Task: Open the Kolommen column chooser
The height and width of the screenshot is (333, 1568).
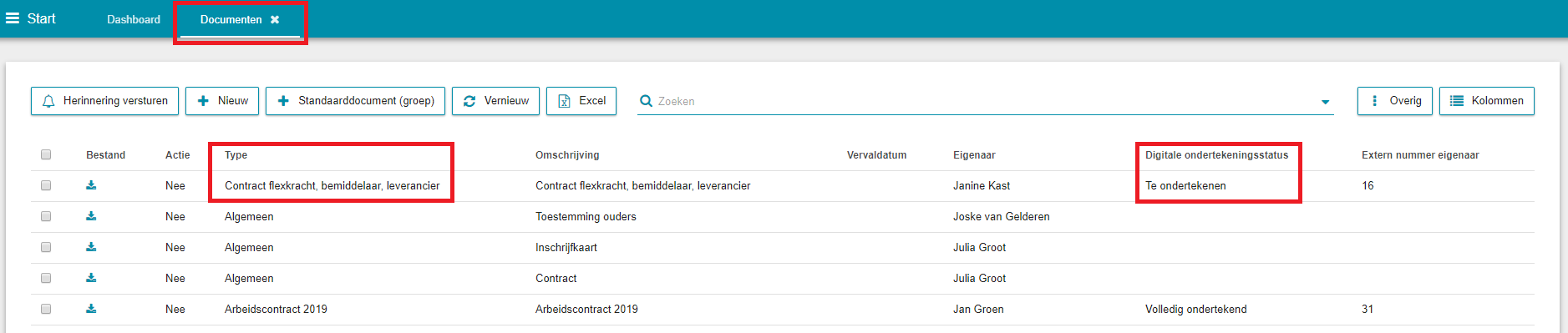Action: (1487, 101)
